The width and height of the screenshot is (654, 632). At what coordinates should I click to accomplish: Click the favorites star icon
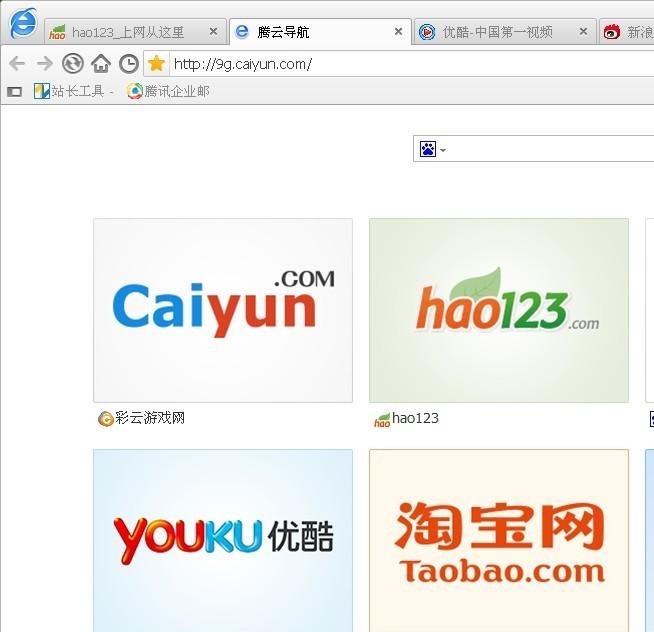click(156, 64)
